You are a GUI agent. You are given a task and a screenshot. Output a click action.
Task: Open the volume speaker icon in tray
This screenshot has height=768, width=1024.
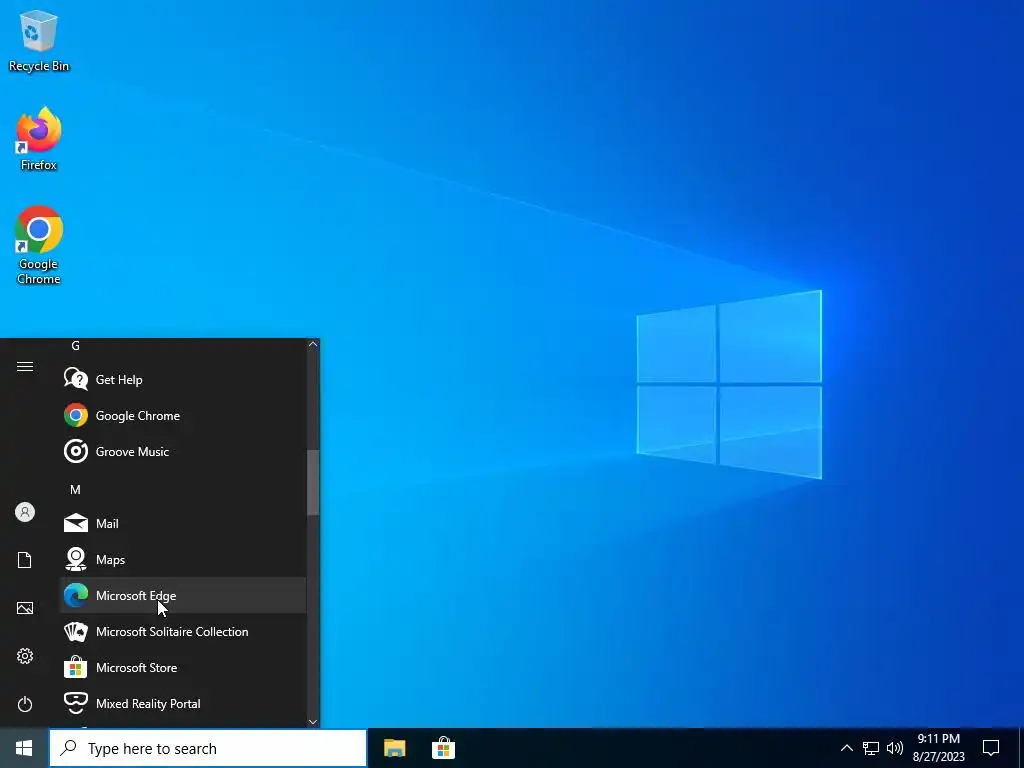pyautogui.click(x=895, y=748)
